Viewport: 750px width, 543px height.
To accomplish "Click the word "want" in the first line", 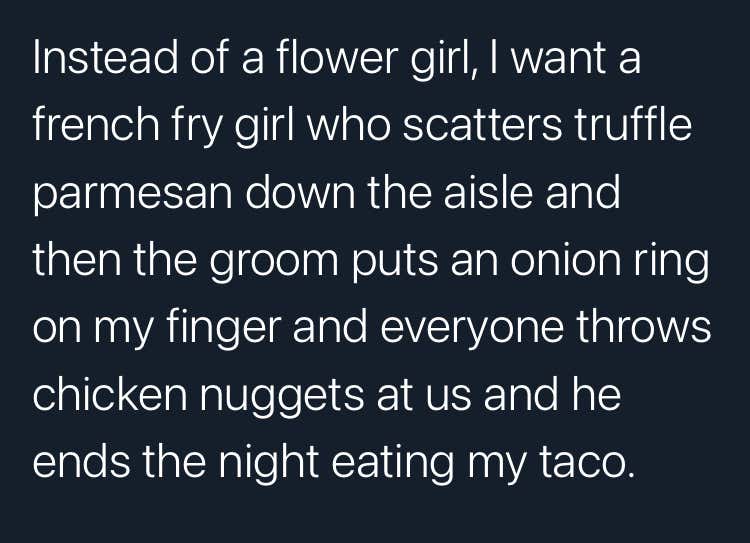I will click(x=557, y=59).
